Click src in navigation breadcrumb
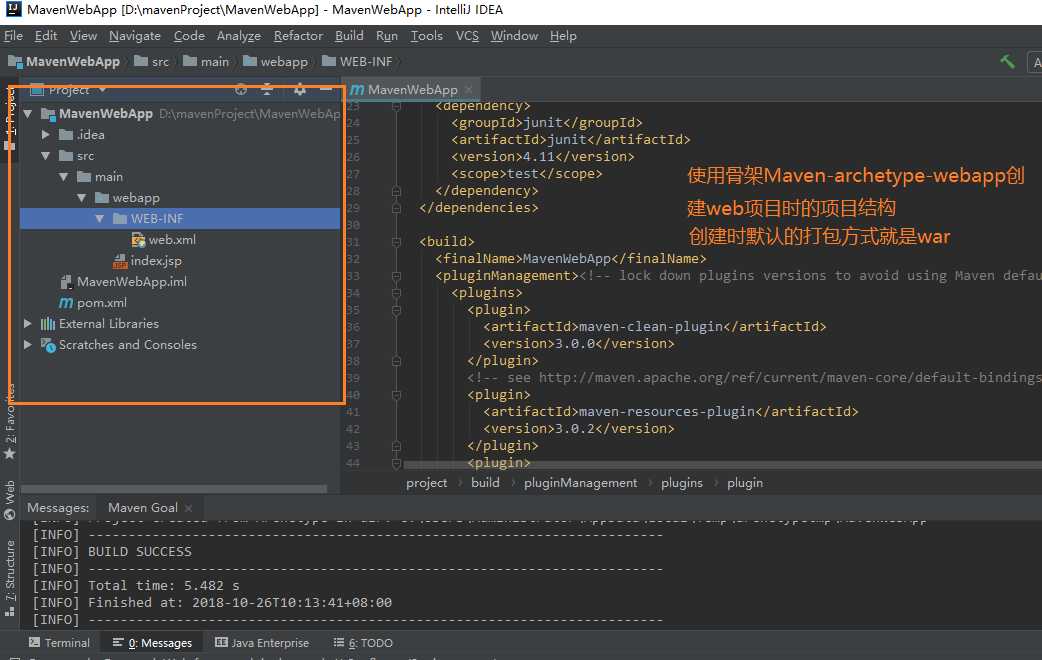The width and height of the screenshot is (1042, 660). click(160, 62)
